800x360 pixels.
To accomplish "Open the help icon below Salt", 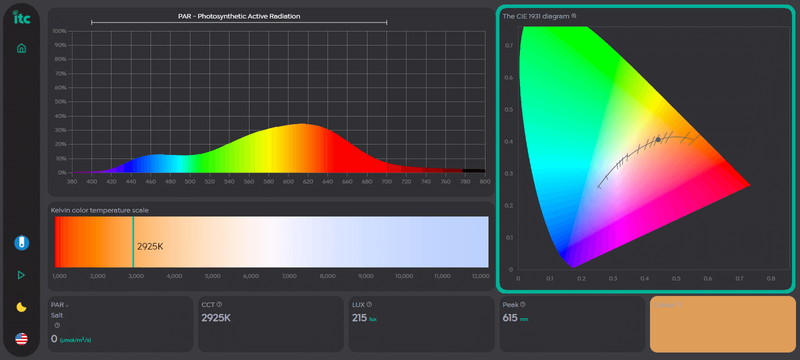I will [57, 325].
